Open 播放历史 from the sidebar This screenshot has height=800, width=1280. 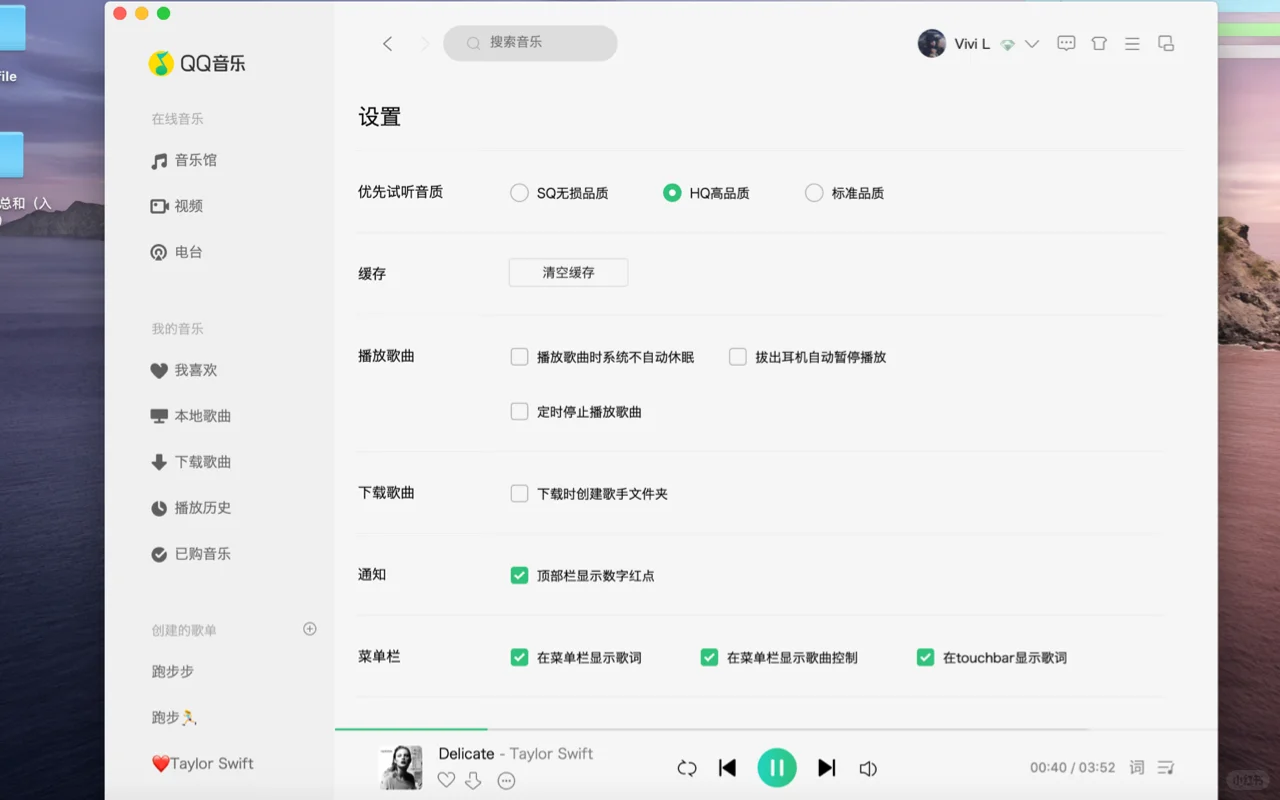click(203, 507)
